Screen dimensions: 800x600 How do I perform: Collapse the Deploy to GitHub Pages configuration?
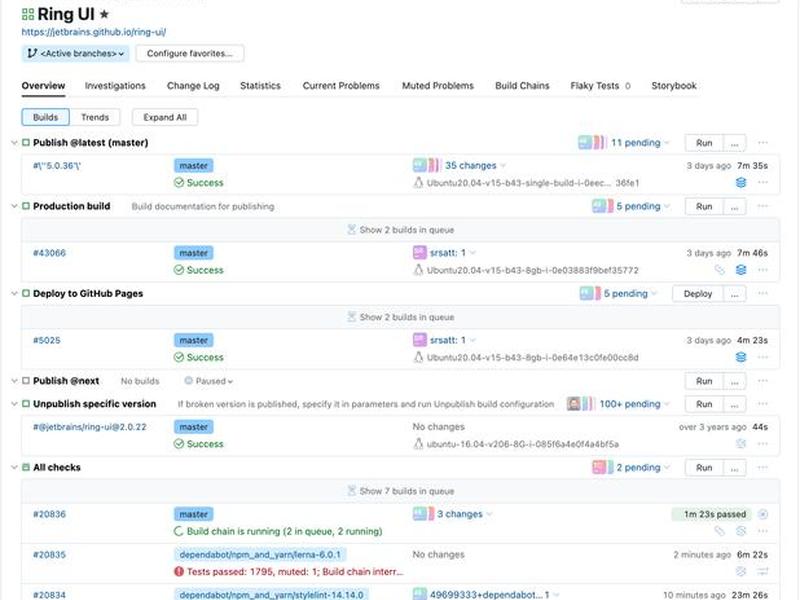(14, 293)
